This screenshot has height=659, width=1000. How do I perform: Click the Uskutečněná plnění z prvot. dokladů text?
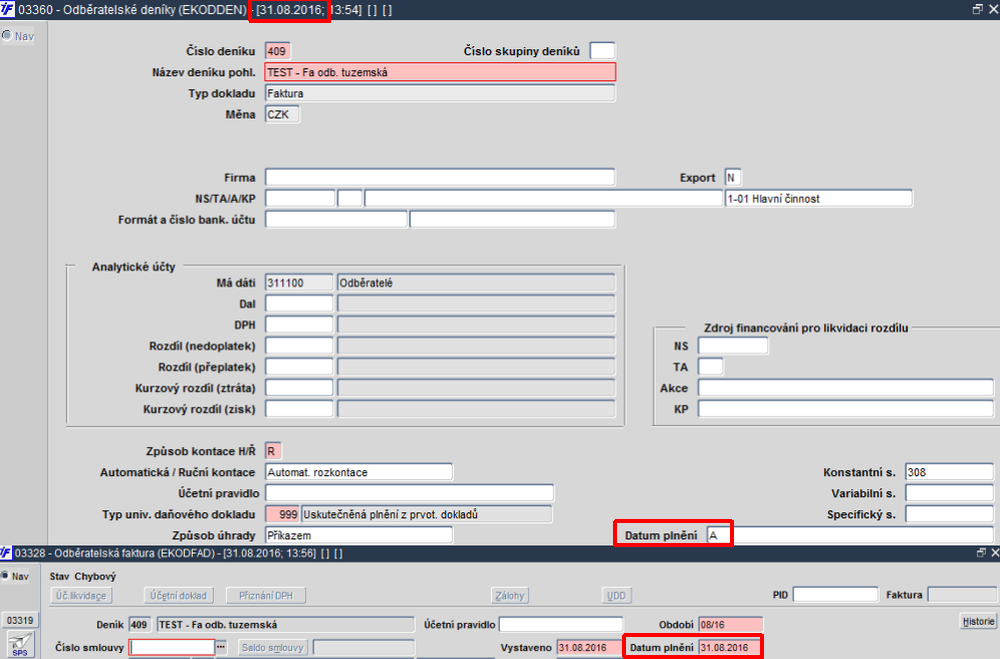coord(391,514)
